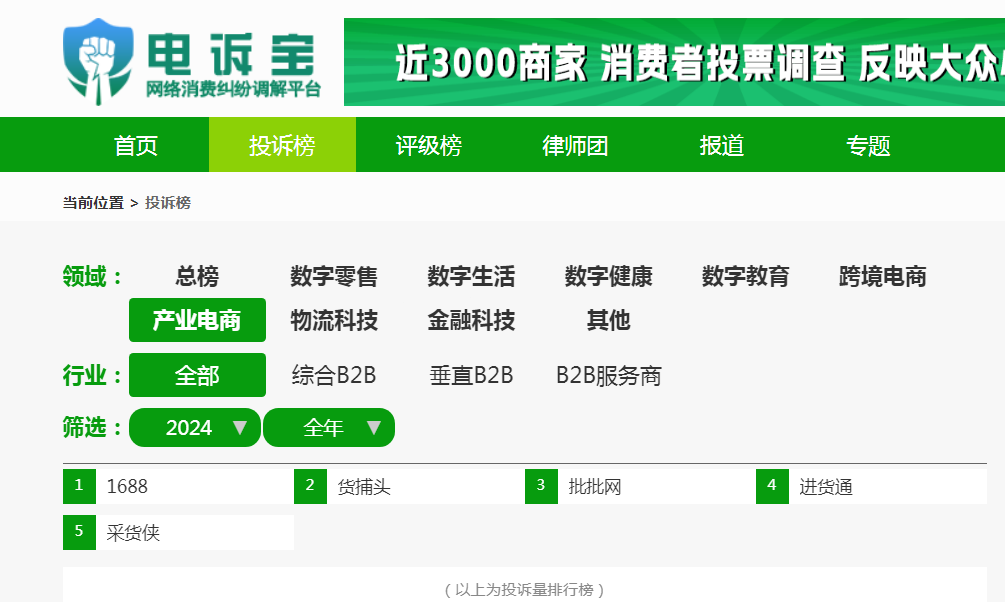
Task: Open the 2024 year dropdown
Action: pyautogui.click(x=195, y=428)
